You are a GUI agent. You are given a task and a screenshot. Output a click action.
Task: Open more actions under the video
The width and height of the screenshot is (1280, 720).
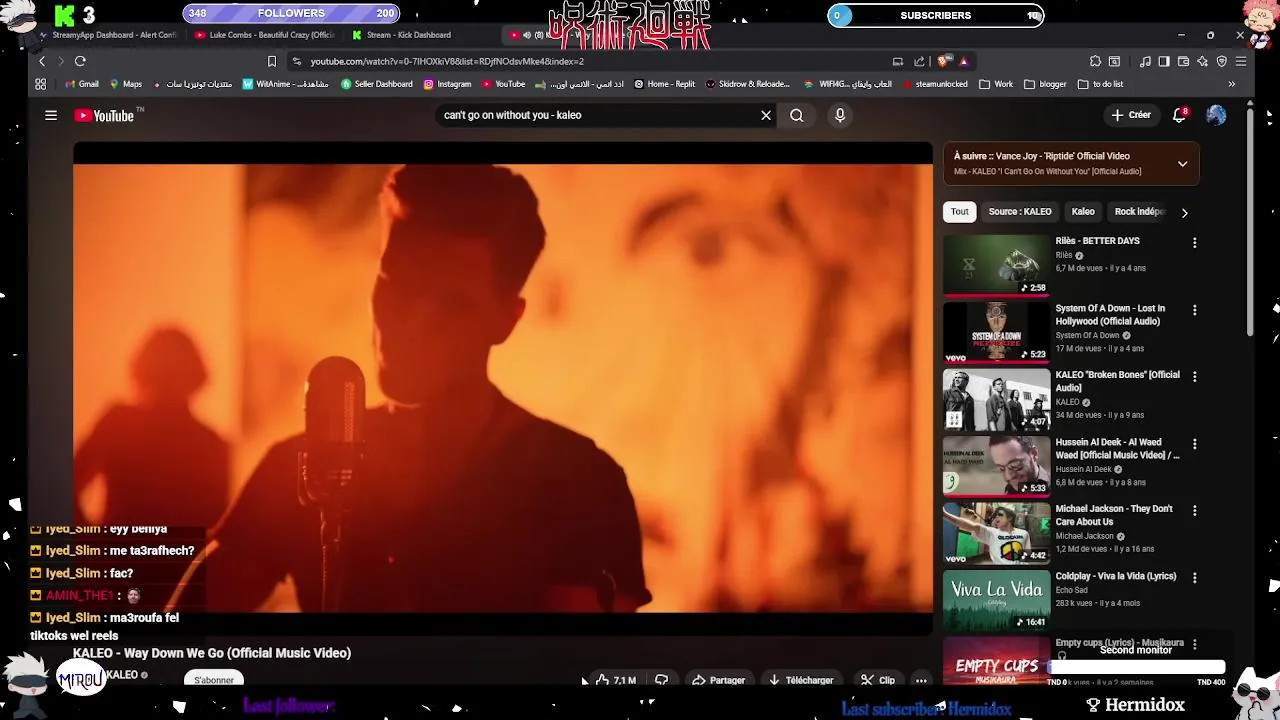click(921, 680)
